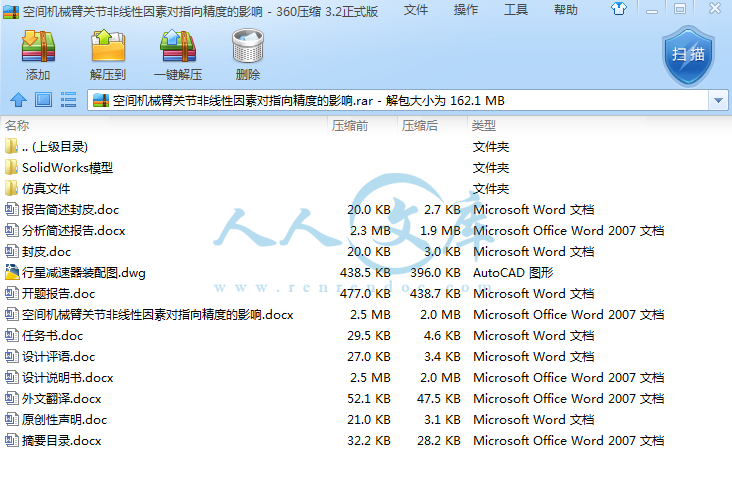Select the parent directory folder icon
This screenshot has height=488, width=732.
point(12,146)
